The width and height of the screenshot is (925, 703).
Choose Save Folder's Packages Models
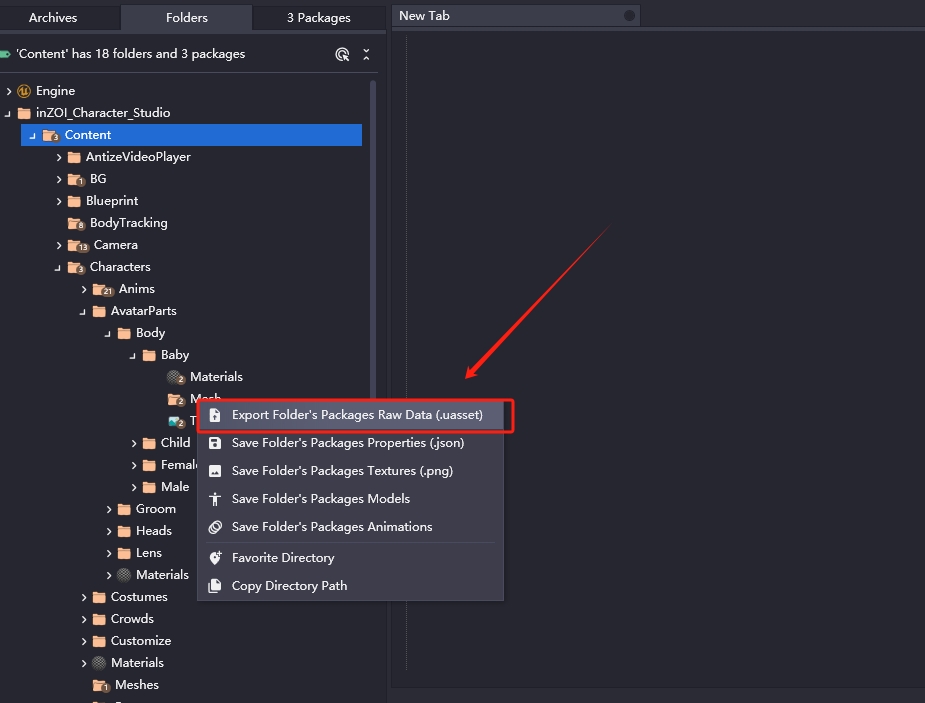pyautogui.click(x=350, y=499)
